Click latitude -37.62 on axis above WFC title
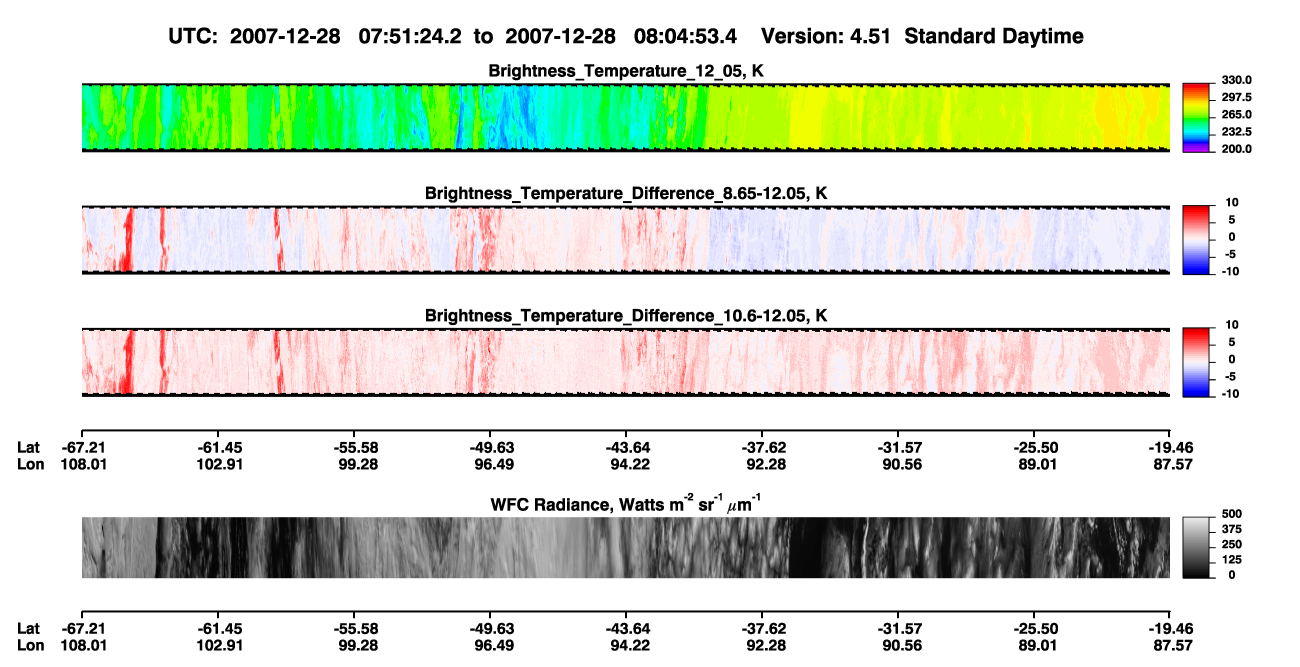Viewport: 1300px width, 667px height. point(764,447)
